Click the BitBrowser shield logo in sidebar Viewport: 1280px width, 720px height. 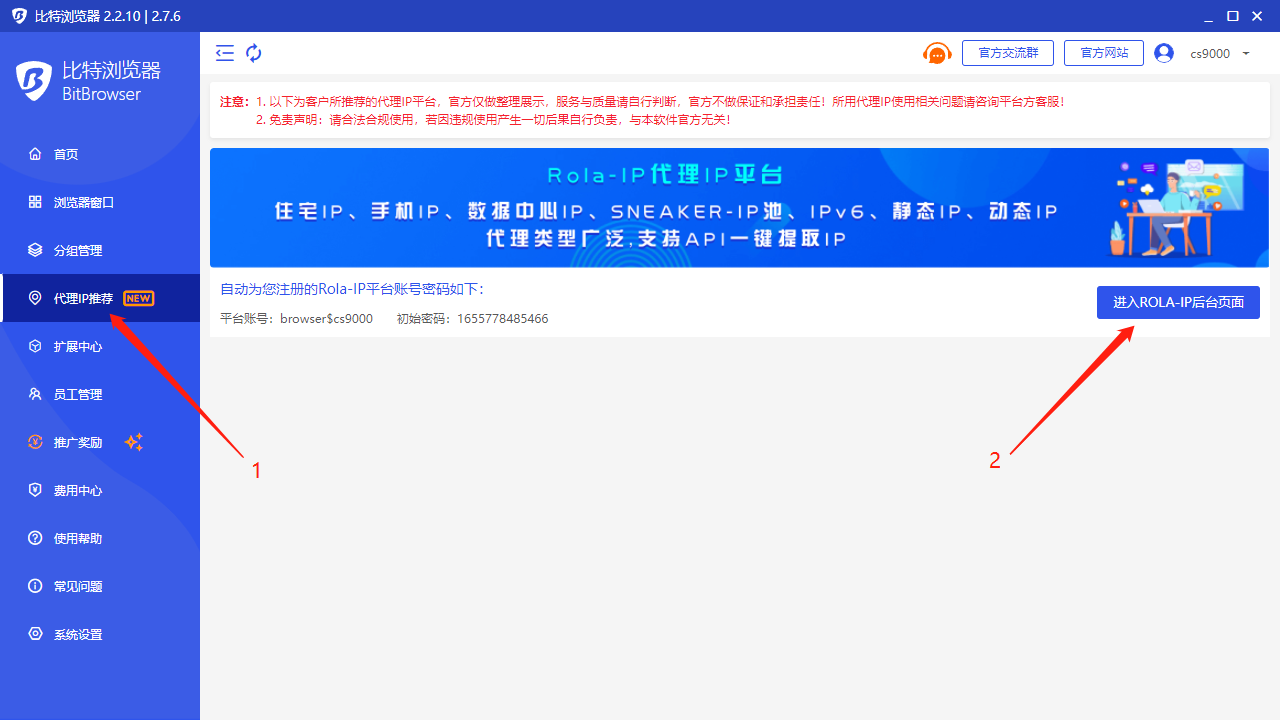pyautogui.click(x=34, y=80)
